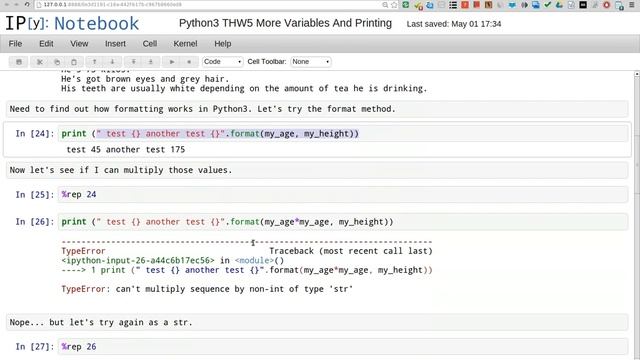Screen dimensions: 640x360
Task: Click the Copy cell toolbar icon
Action: coord(57,62)
